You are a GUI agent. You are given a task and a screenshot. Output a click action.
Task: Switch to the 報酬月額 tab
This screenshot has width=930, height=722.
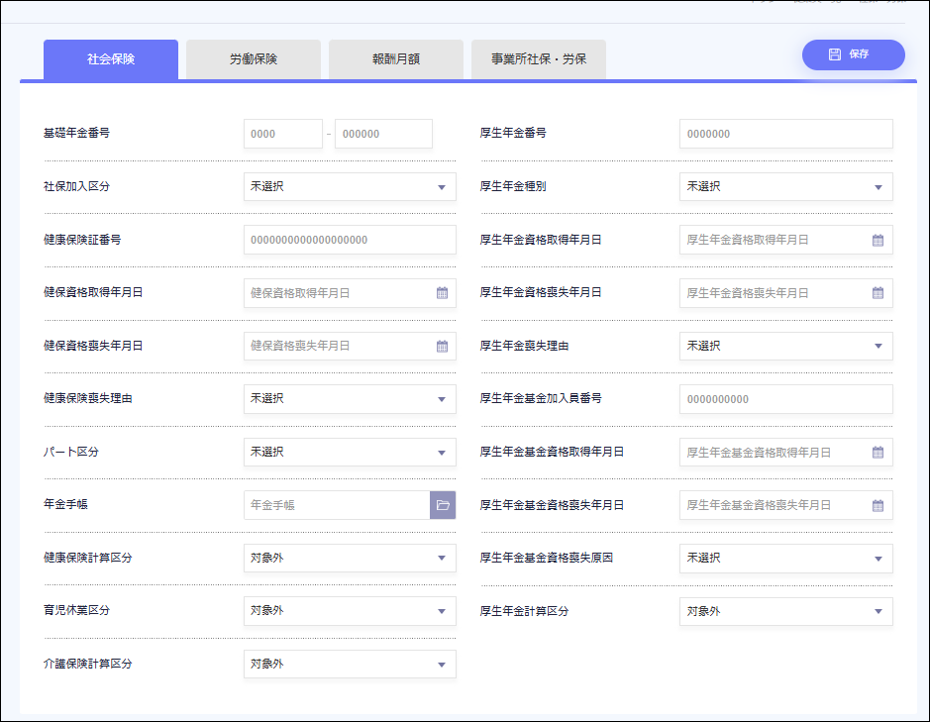pos(396,59)
